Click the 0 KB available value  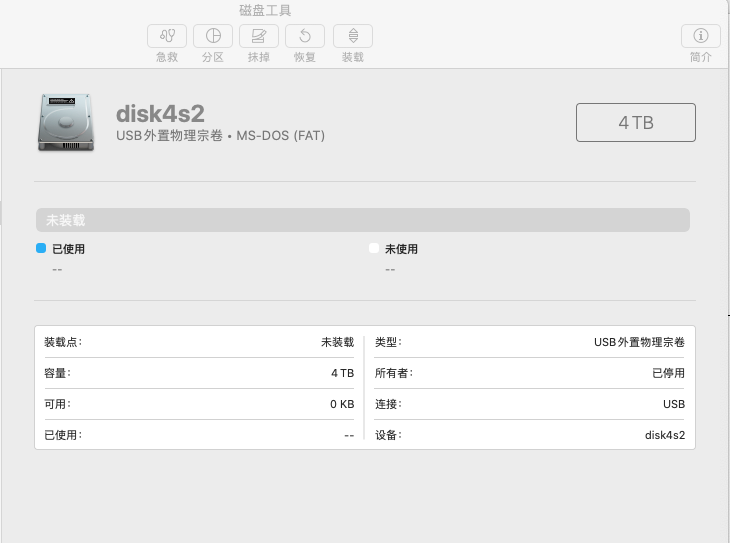tap(342, 404)
